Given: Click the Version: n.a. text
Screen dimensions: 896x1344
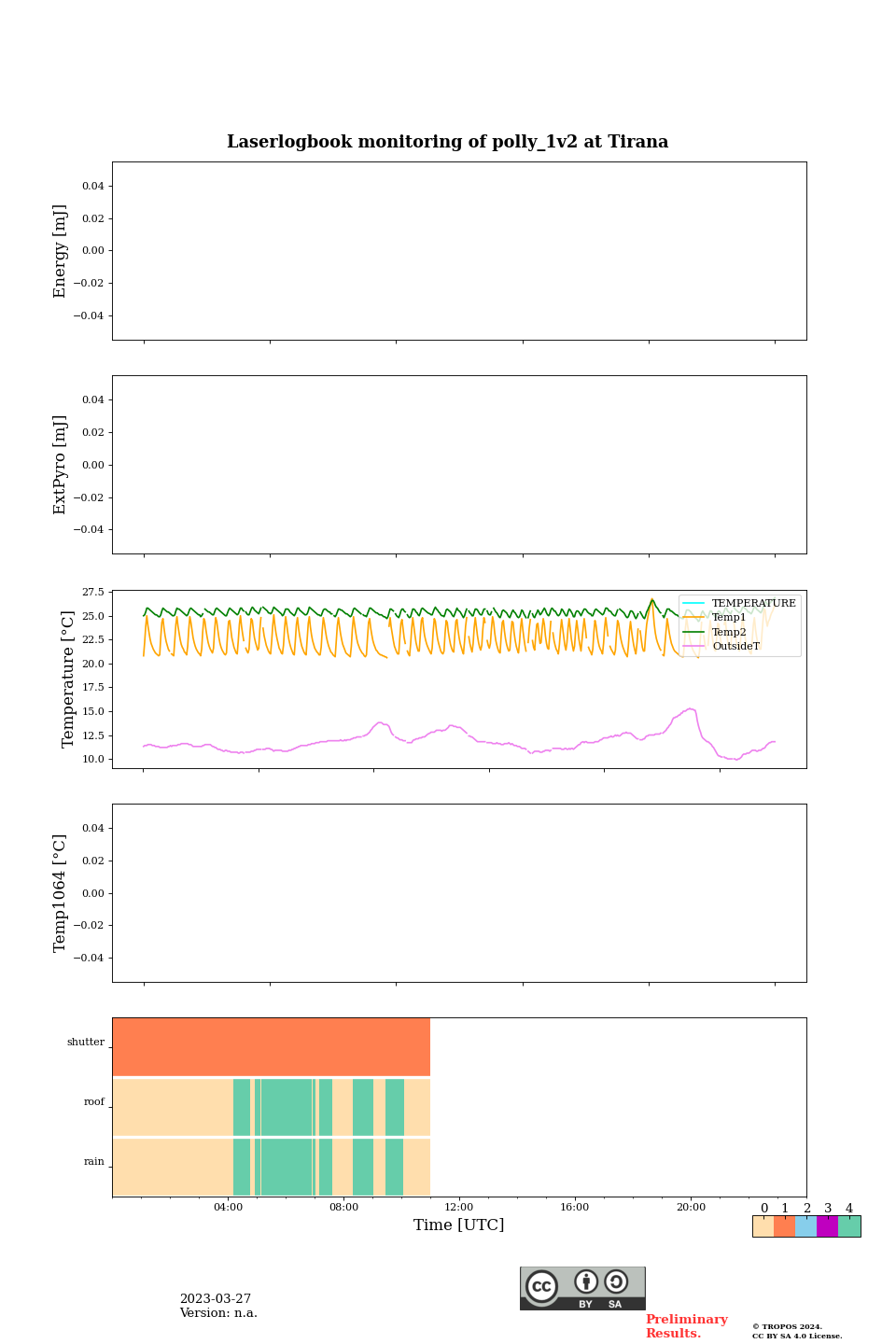Looking at the screenshot, I should 218,1313.
